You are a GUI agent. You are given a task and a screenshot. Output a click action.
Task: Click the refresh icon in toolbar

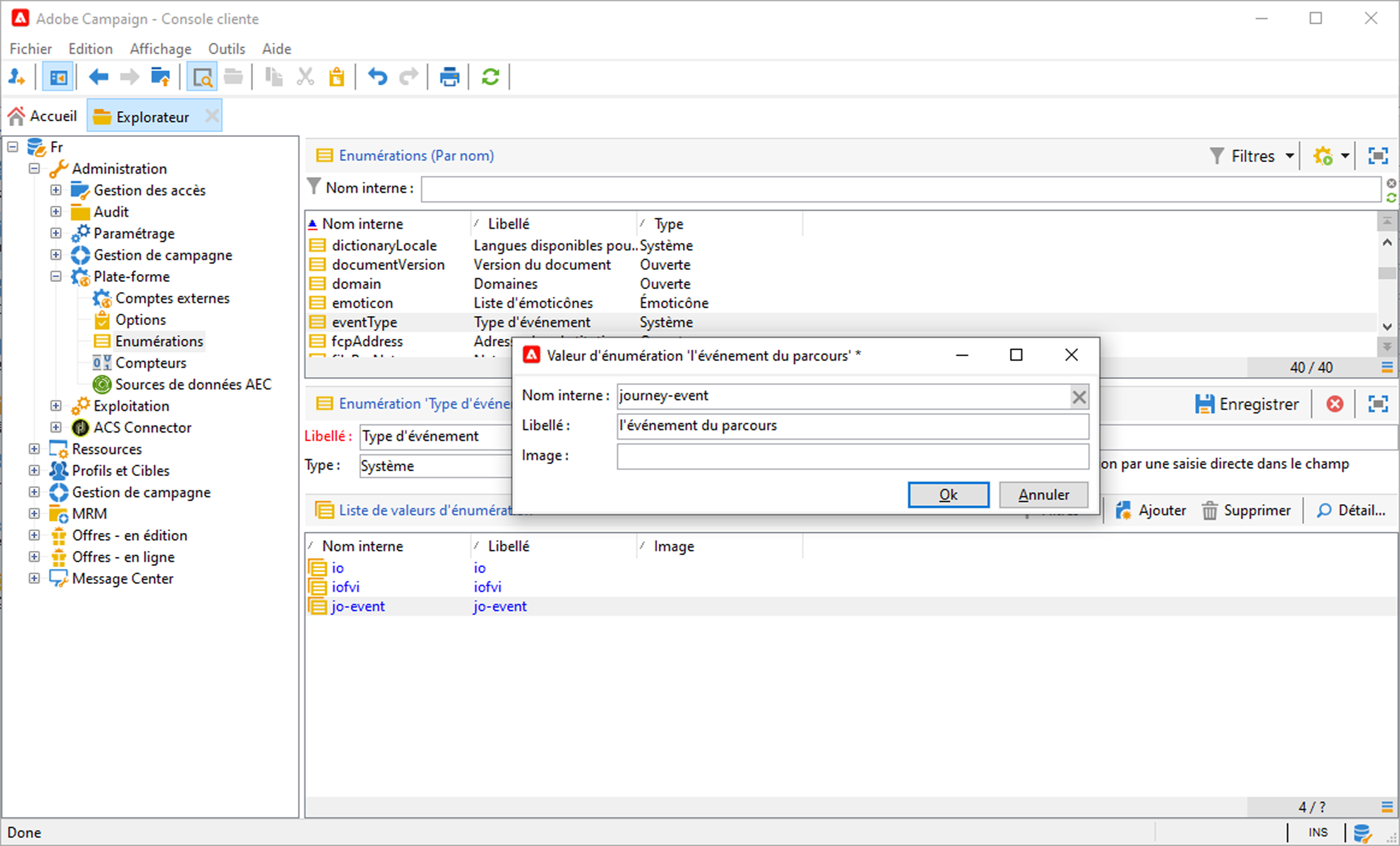(x=491, y=77)
